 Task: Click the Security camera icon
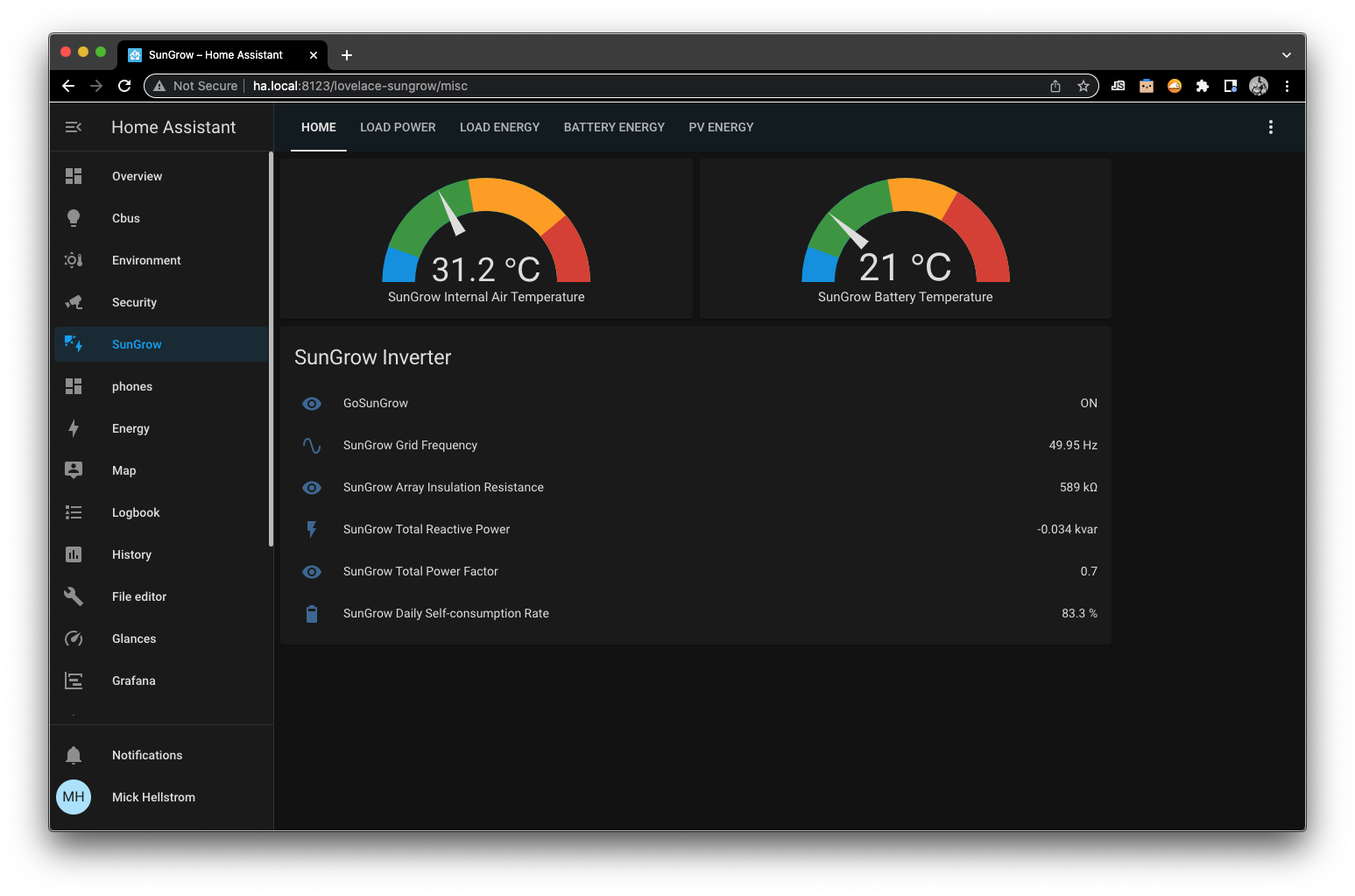pos(74,302)
